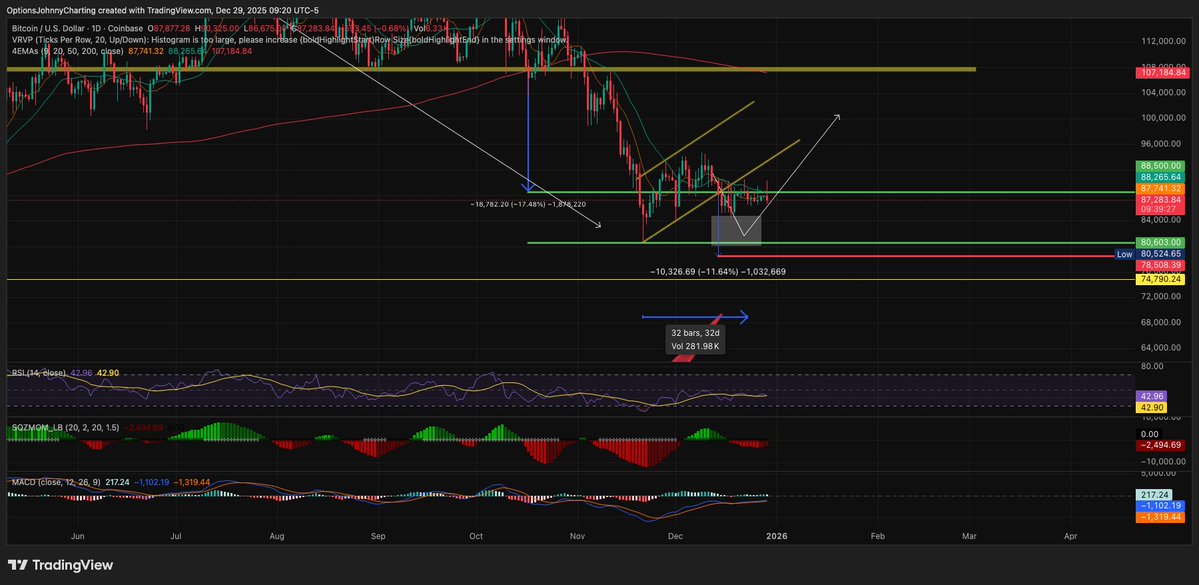Screen dimensions: 1199x585
Task: Click the 112,000.00 price scale tick
Action: [1164, 41]
